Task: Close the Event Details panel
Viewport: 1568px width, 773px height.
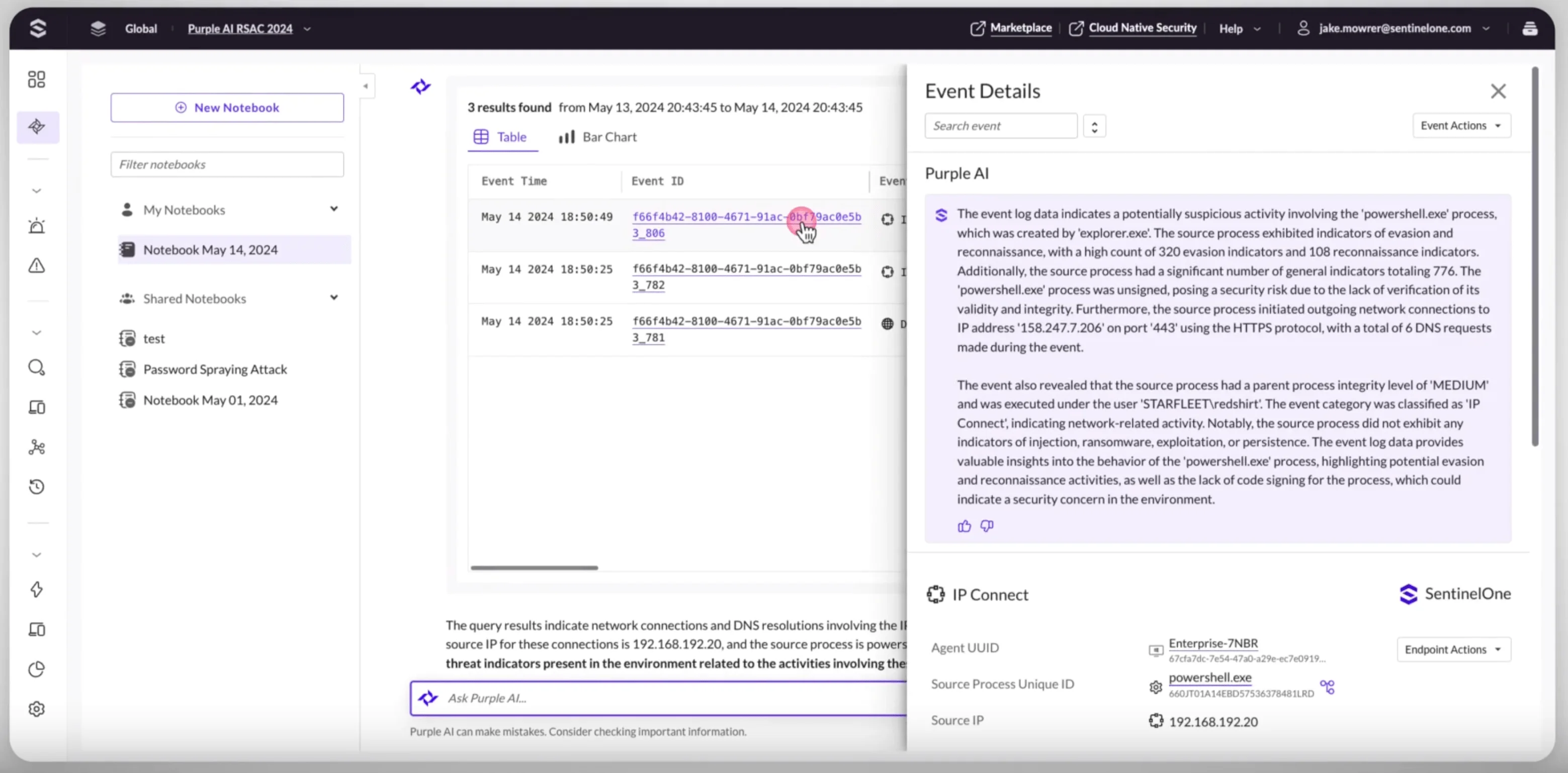Action: tap(1498, 91)
